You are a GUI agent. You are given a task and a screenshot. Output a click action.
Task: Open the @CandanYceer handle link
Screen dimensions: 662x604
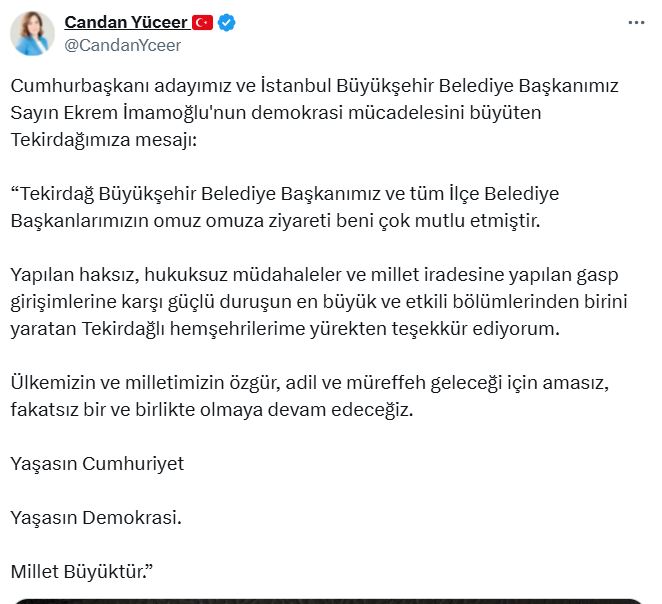click(x=122, y=45)
